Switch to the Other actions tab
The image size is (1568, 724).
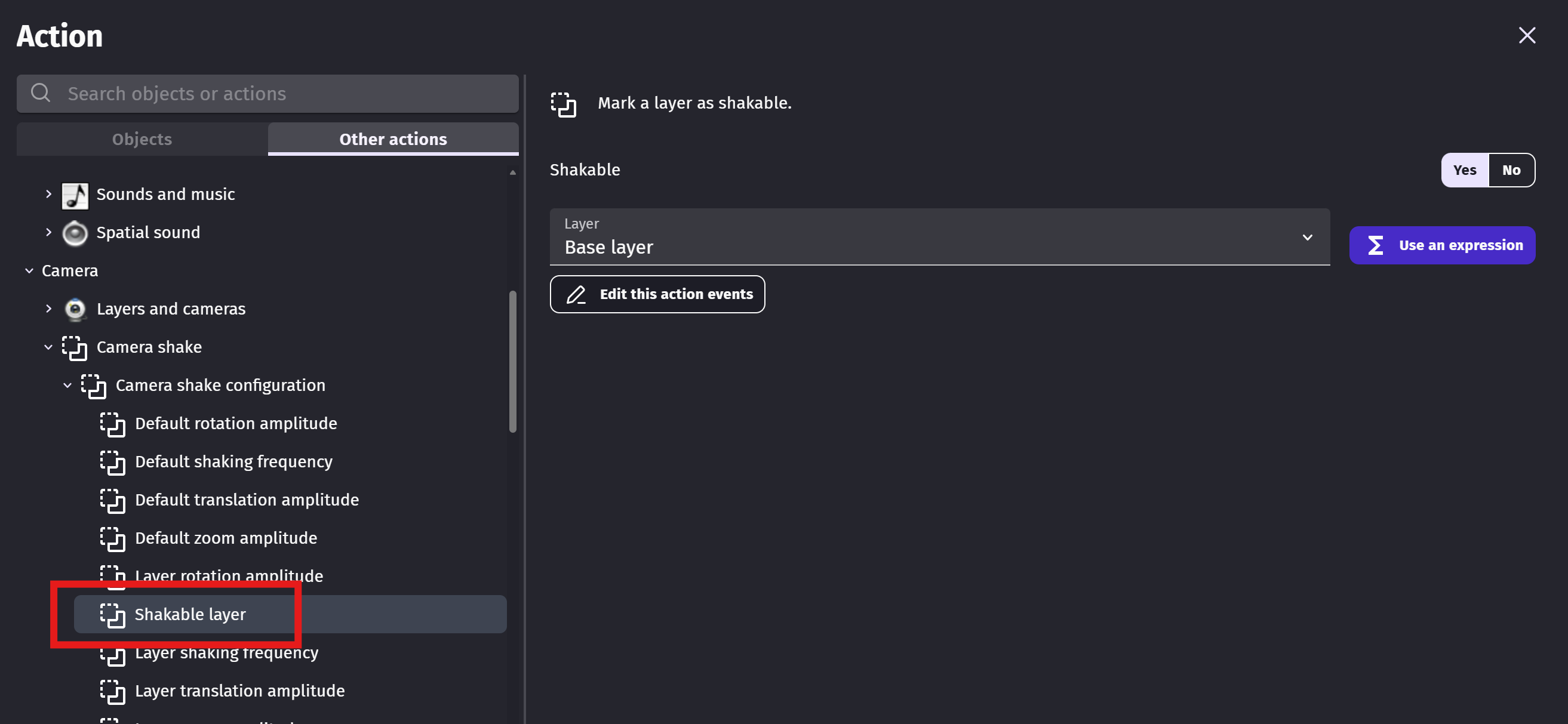393,139
